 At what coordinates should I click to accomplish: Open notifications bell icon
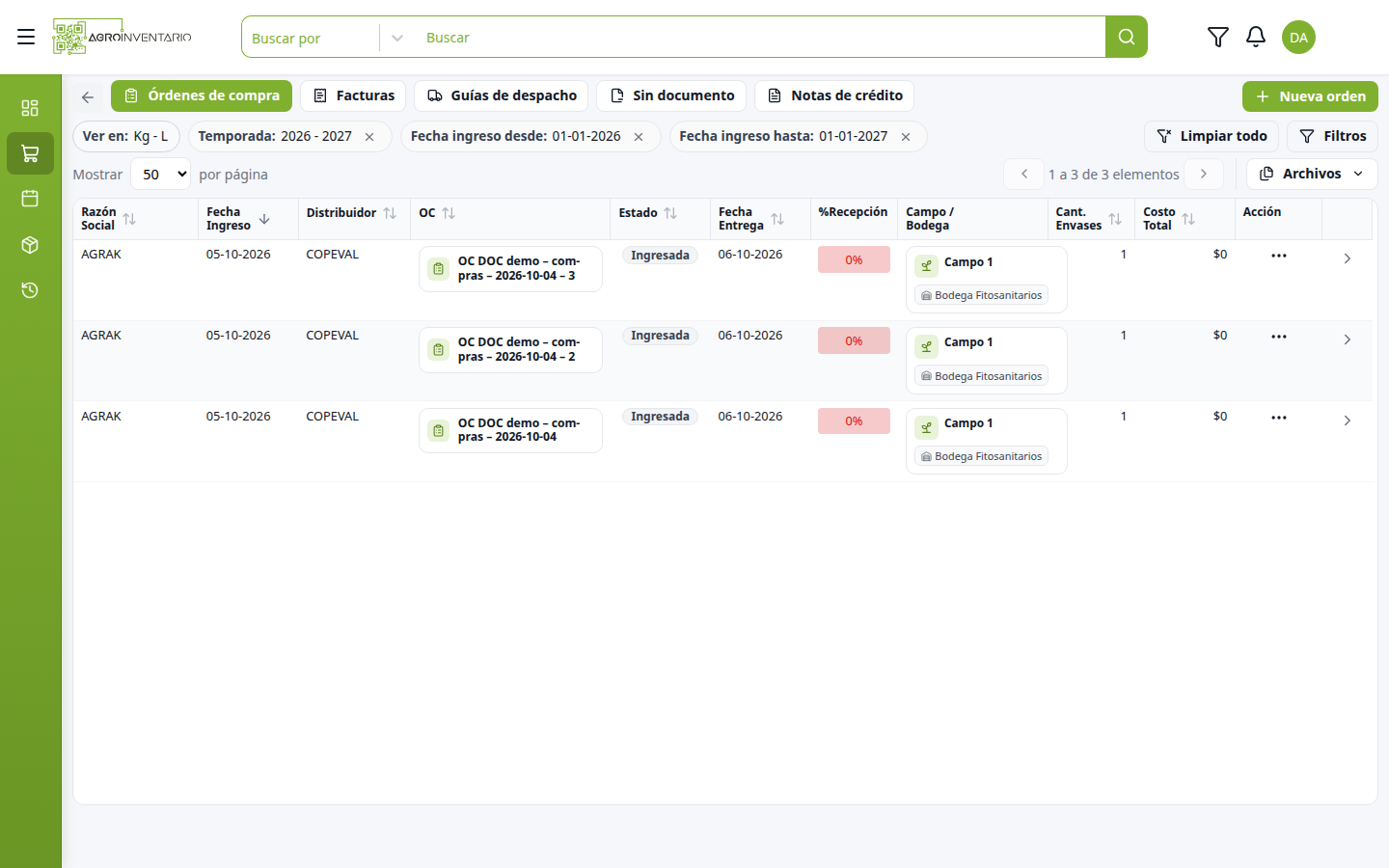[x=1255, y=37]
